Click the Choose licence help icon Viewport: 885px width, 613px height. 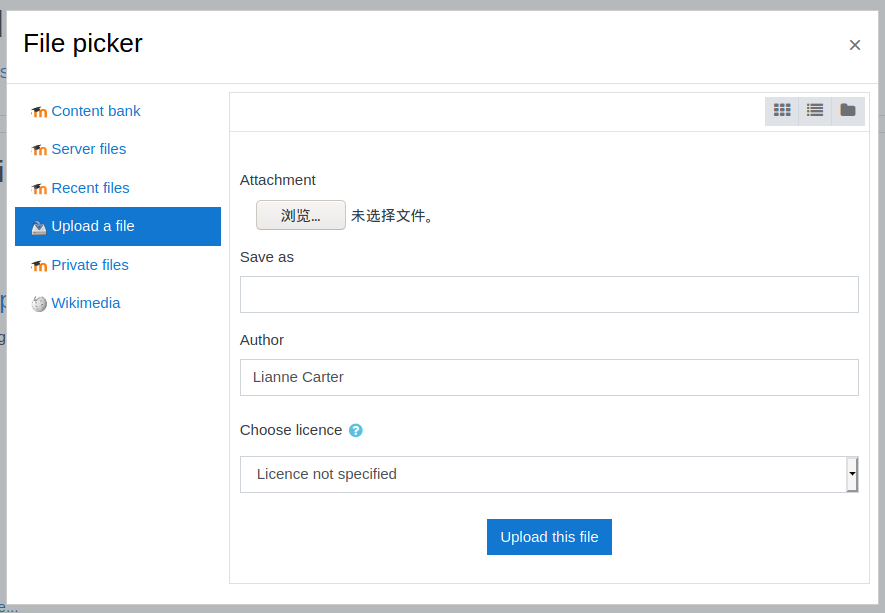tap(356, 430)
